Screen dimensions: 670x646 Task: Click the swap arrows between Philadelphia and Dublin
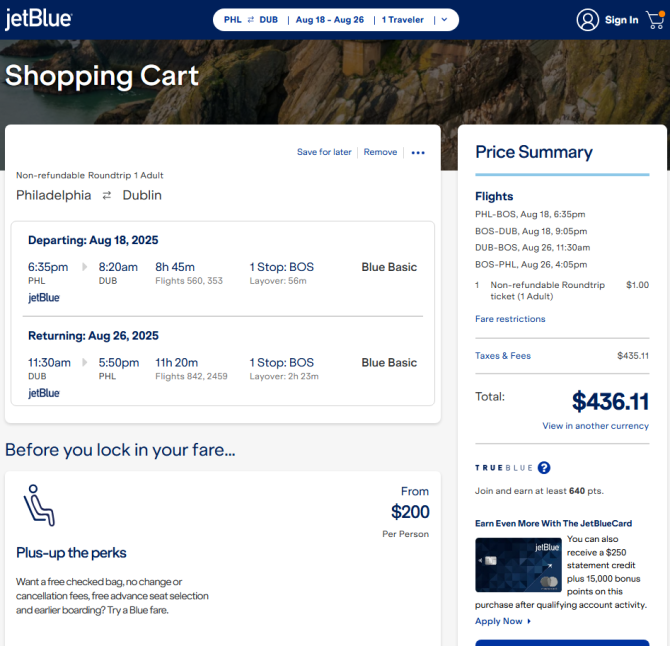(107, 195)
